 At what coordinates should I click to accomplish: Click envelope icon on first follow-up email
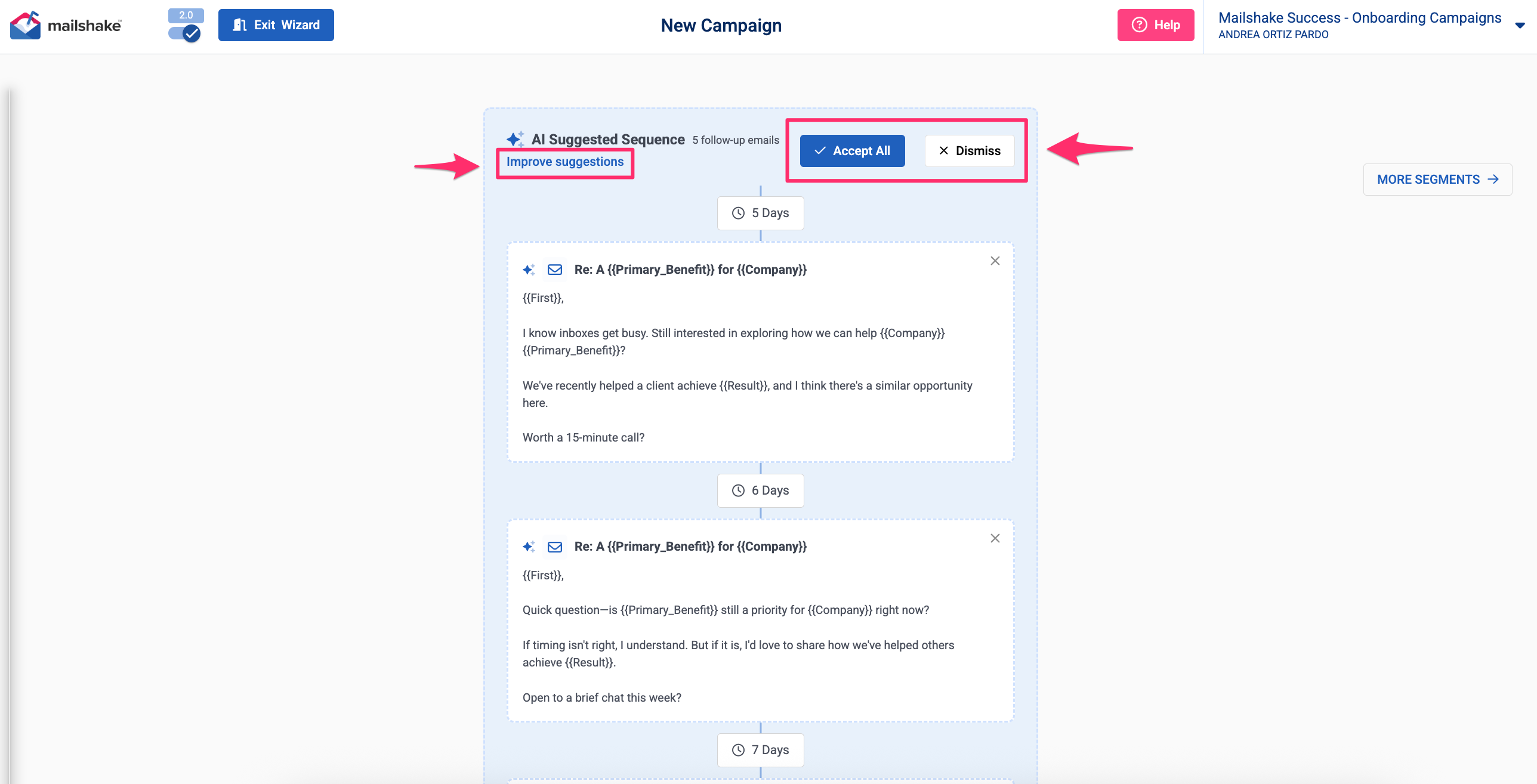pos(555,270)
